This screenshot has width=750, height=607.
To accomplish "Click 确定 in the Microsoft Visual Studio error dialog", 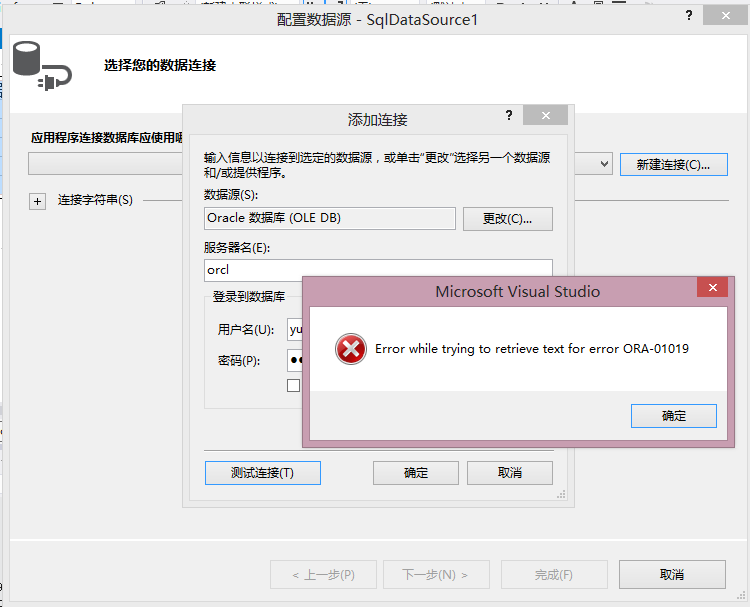I will point(673,416).
